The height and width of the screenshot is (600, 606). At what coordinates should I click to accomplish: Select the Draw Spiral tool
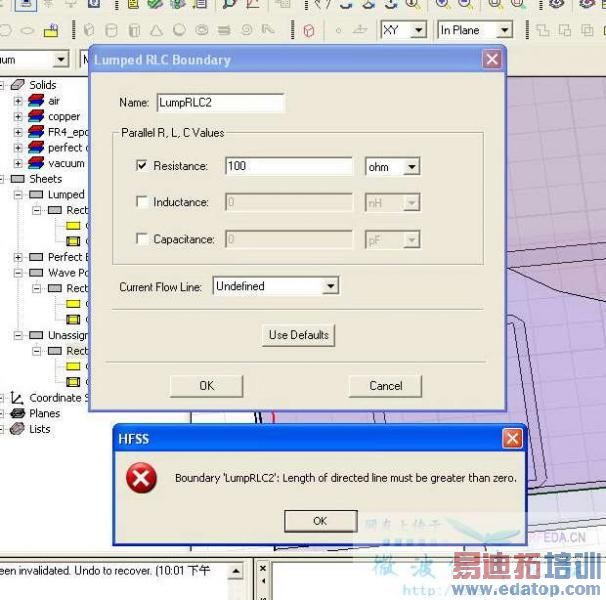246,30
